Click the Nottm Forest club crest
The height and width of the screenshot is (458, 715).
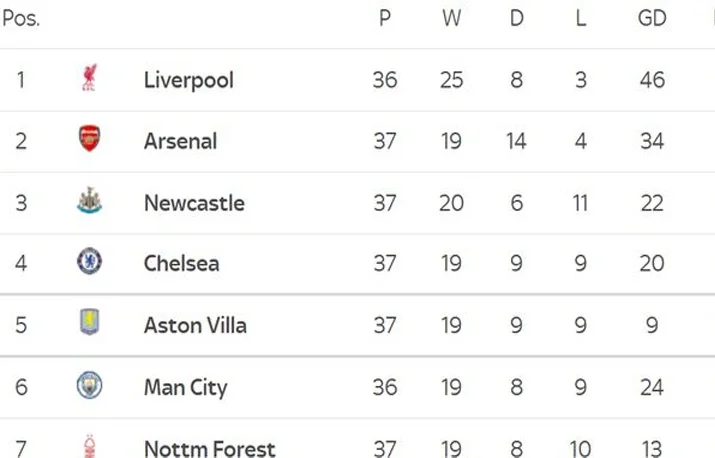[90, 446]
